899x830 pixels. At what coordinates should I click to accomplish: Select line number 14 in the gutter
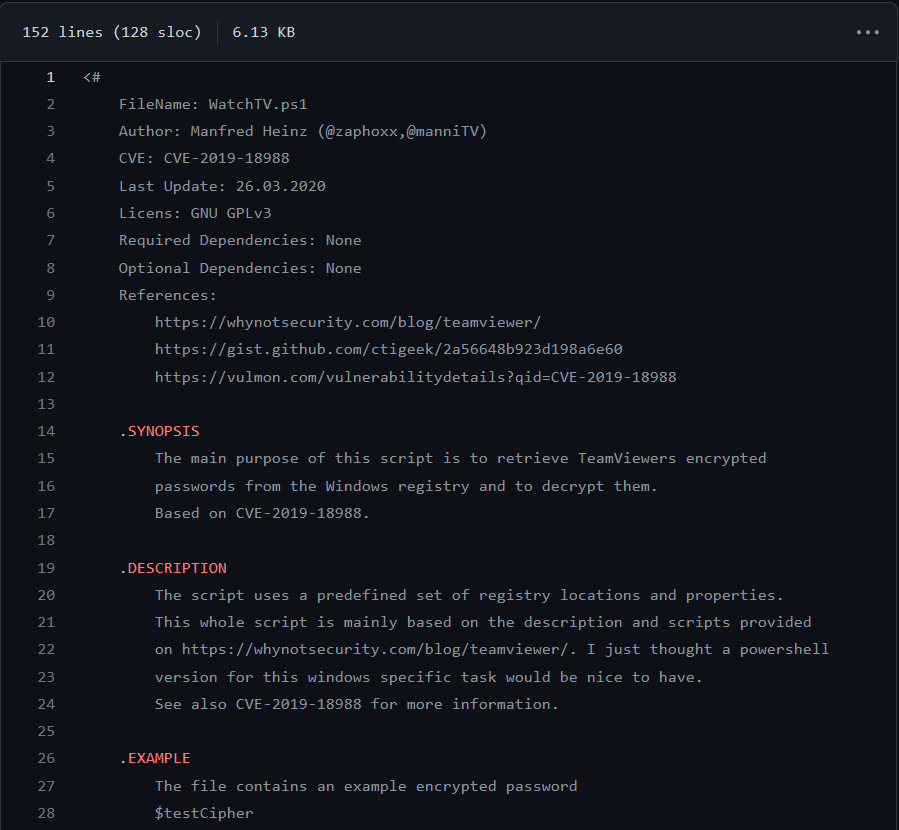46,431
